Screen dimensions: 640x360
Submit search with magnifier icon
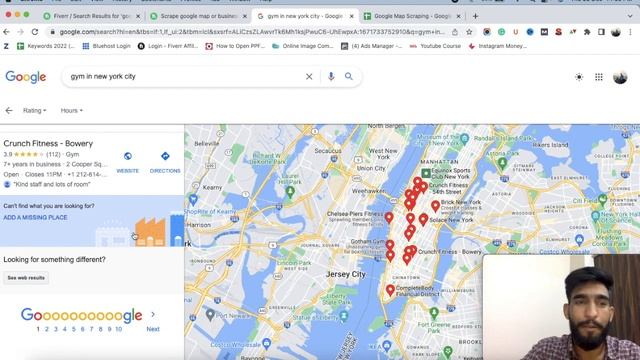(349, 76)
